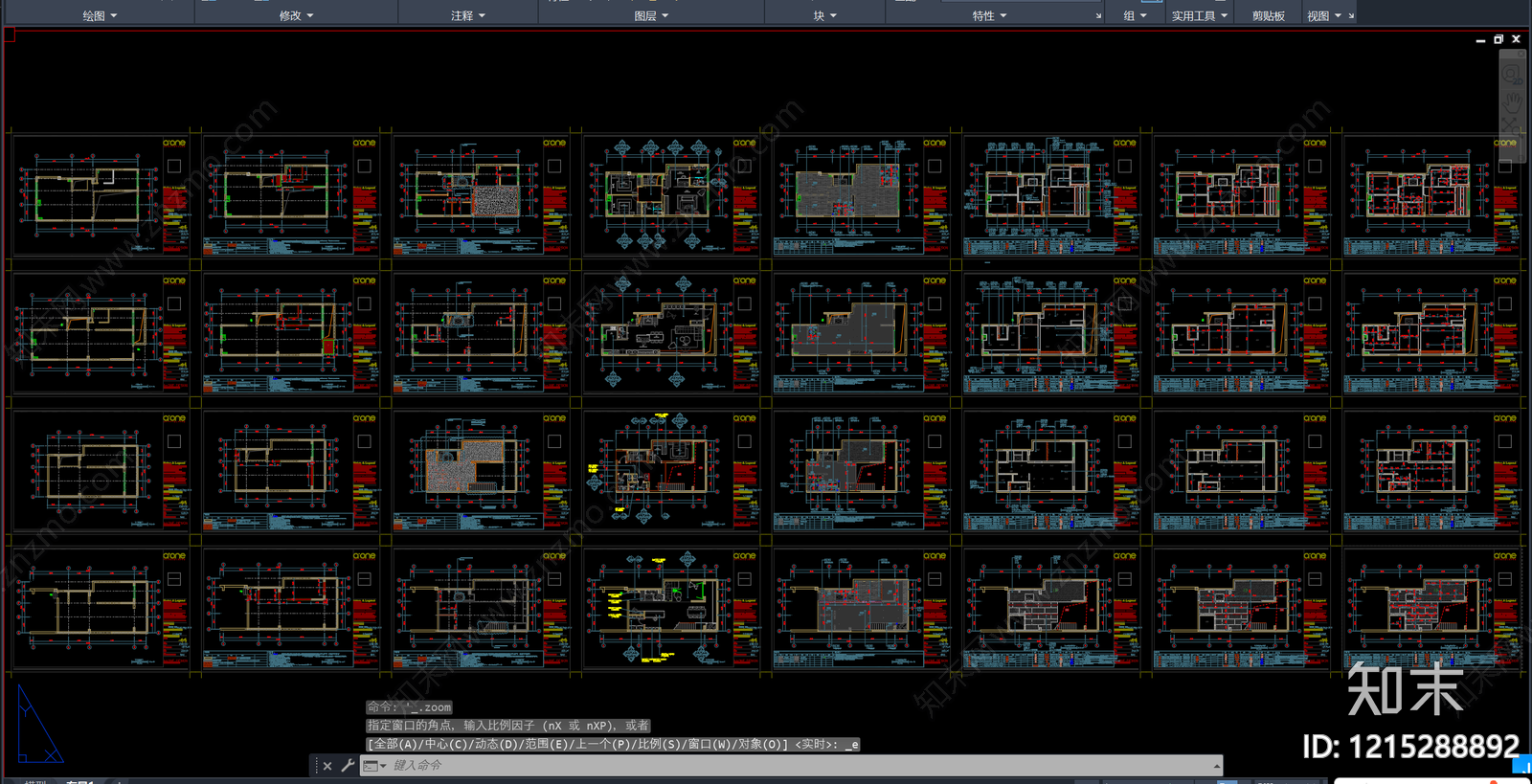This screenshot has height=784, width=1532.
Task: Expand the 修改 ribbon panel
Action: click(x=296, y=15)
